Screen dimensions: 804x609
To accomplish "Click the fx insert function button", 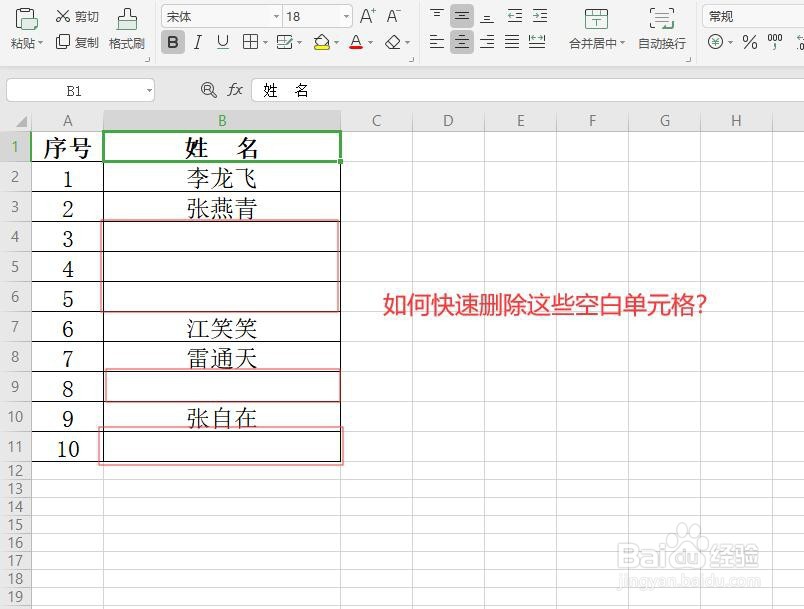I will 234,90.
